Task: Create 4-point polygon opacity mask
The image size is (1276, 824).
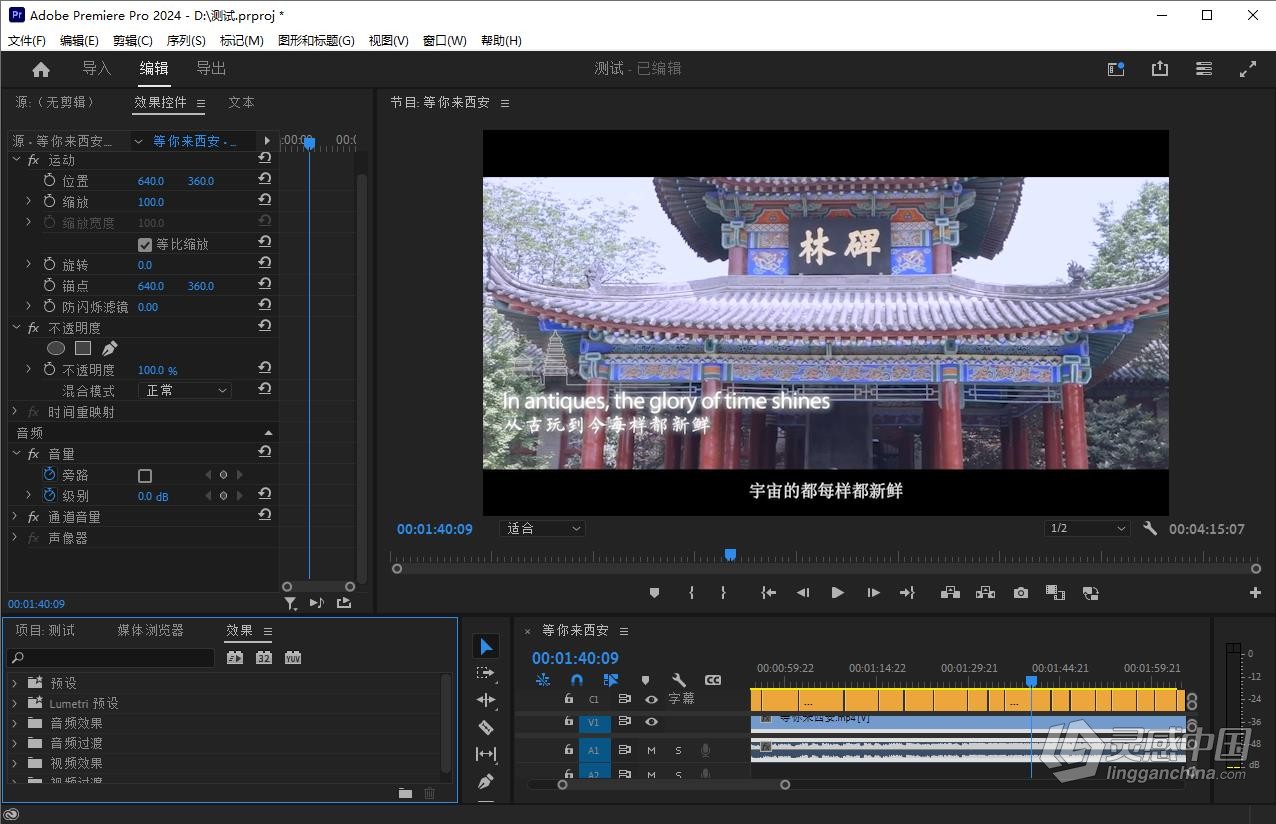Action: click(83, 348)
